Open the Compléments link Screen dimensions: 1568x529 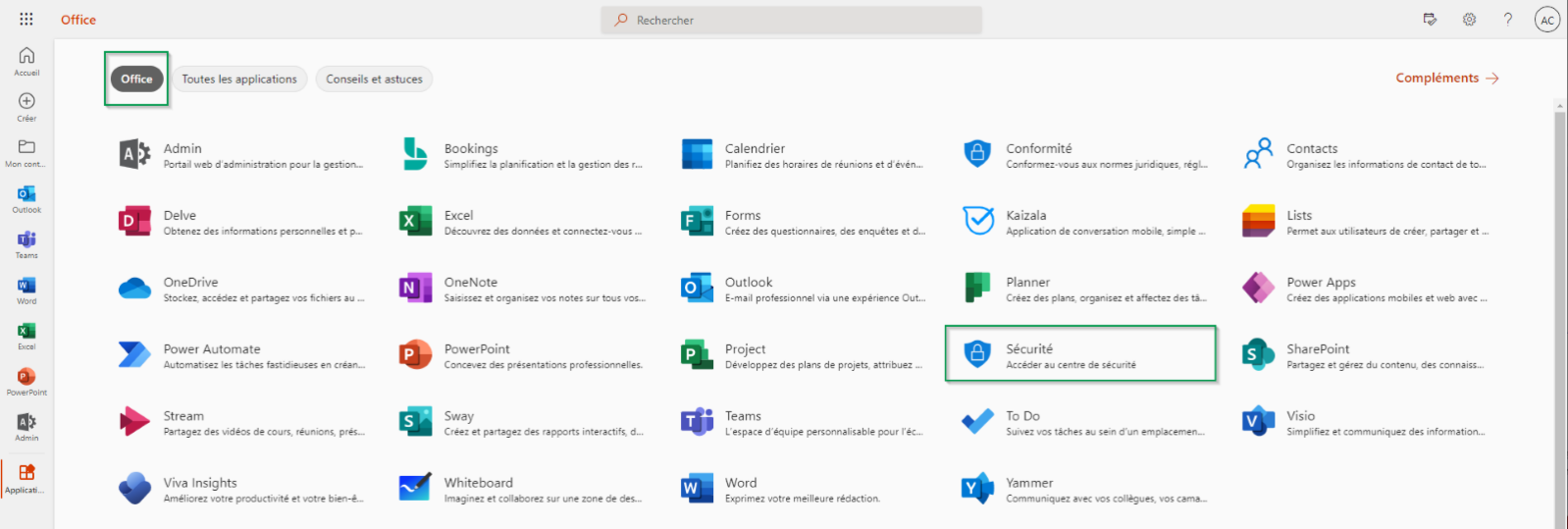tap(1446, 79)
